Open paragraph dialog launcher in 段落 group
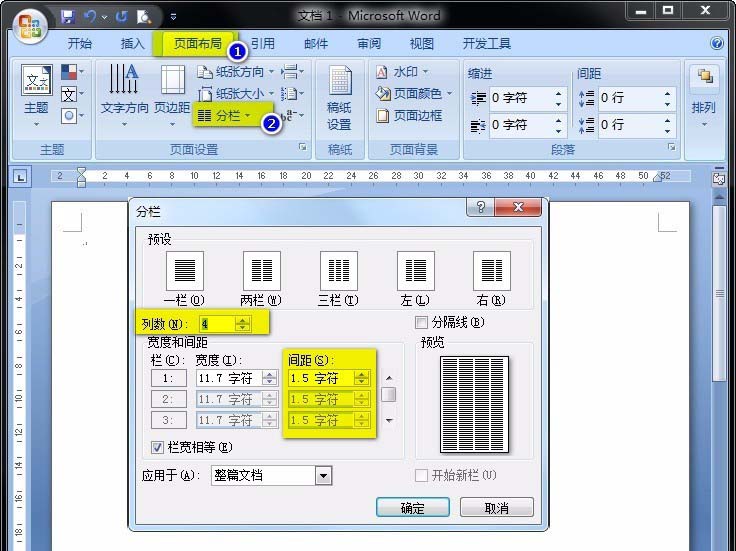The width and height of the screenshot is (736, 551). click(x=672, y=147)
